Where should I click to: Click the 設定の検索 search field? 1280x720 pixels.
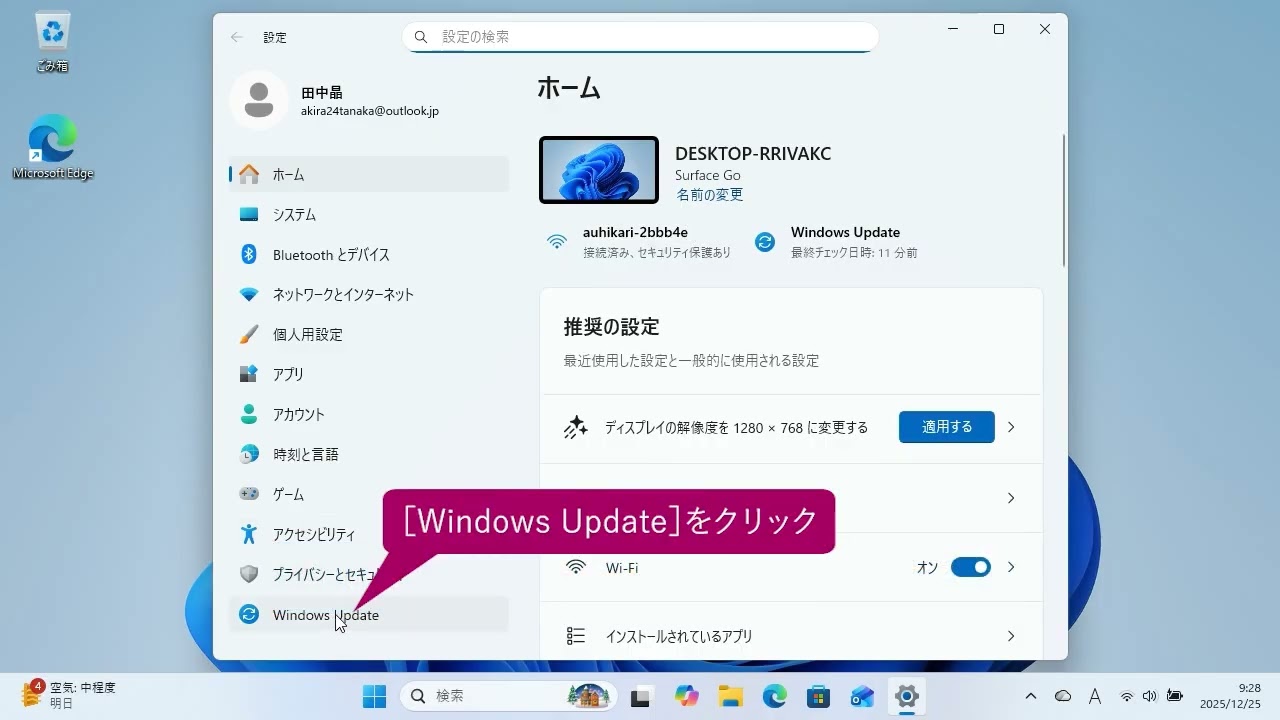640,37
